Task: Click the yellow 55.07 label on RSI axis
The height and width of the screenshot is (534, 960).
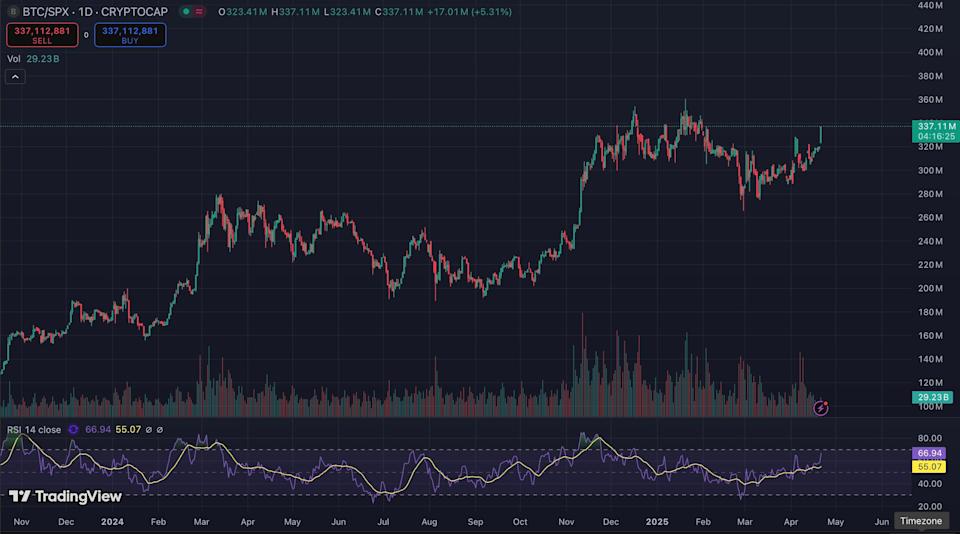Action: coord(929,467)
